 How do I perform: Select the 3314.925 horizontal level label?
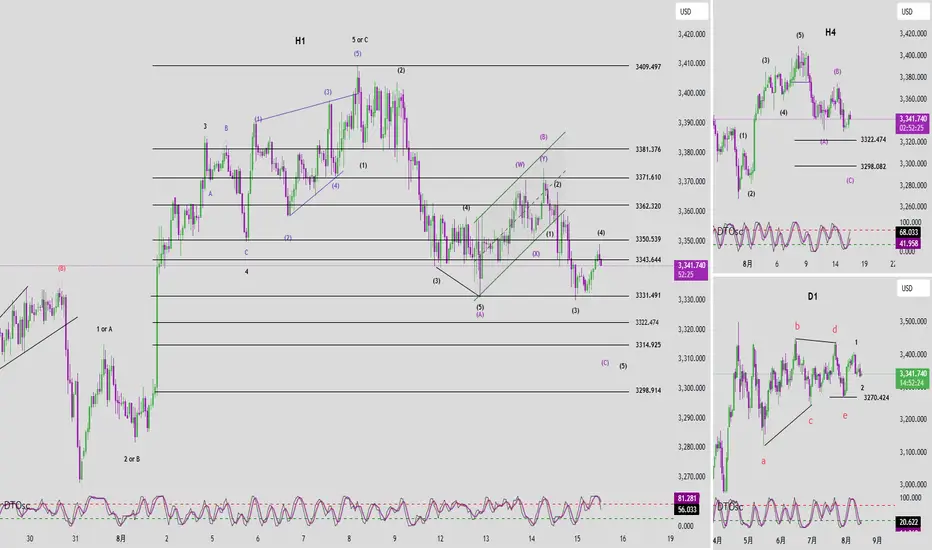coord(648,344)
